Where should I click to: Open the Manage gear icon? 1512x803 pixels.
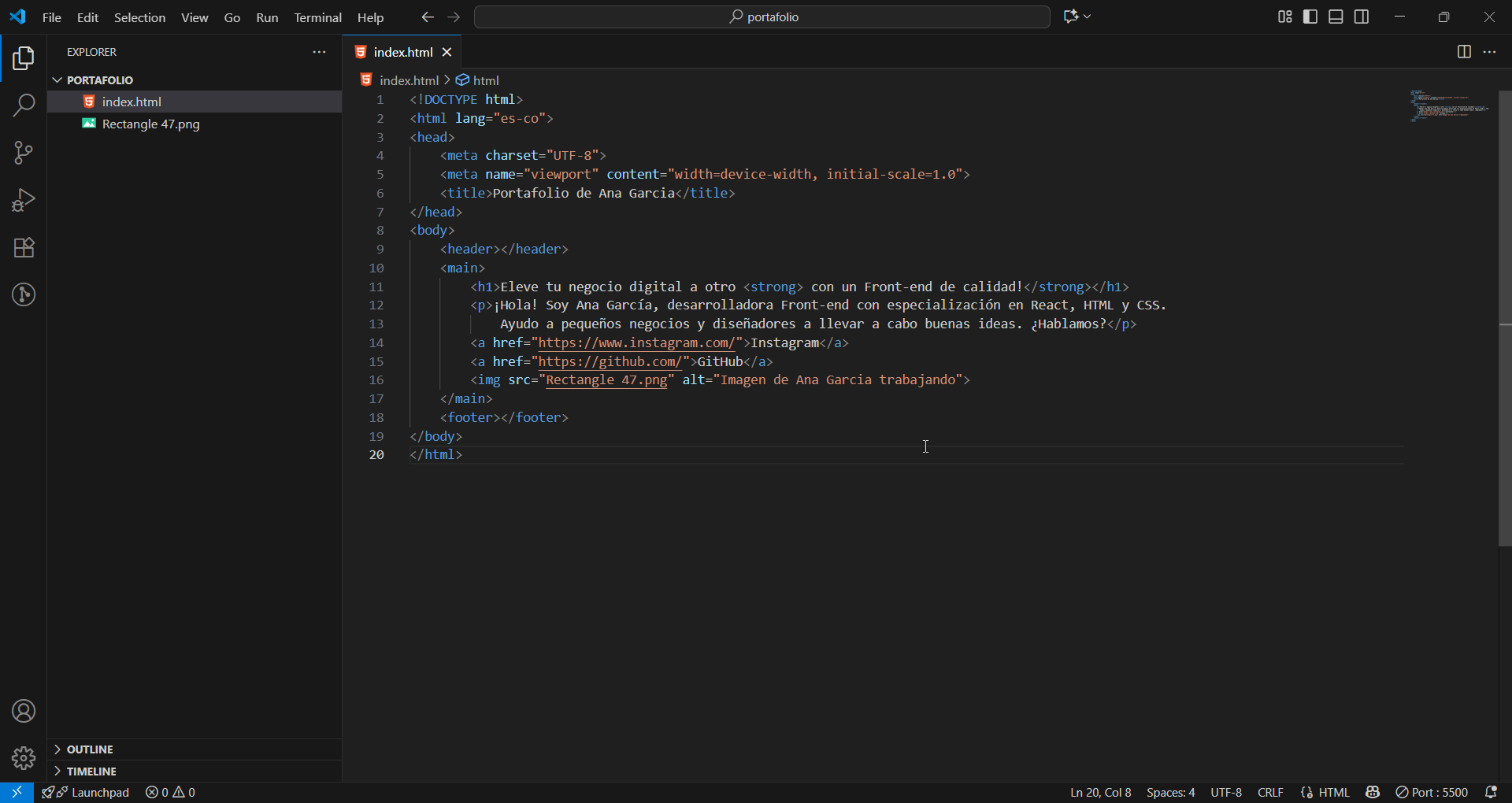24,758
